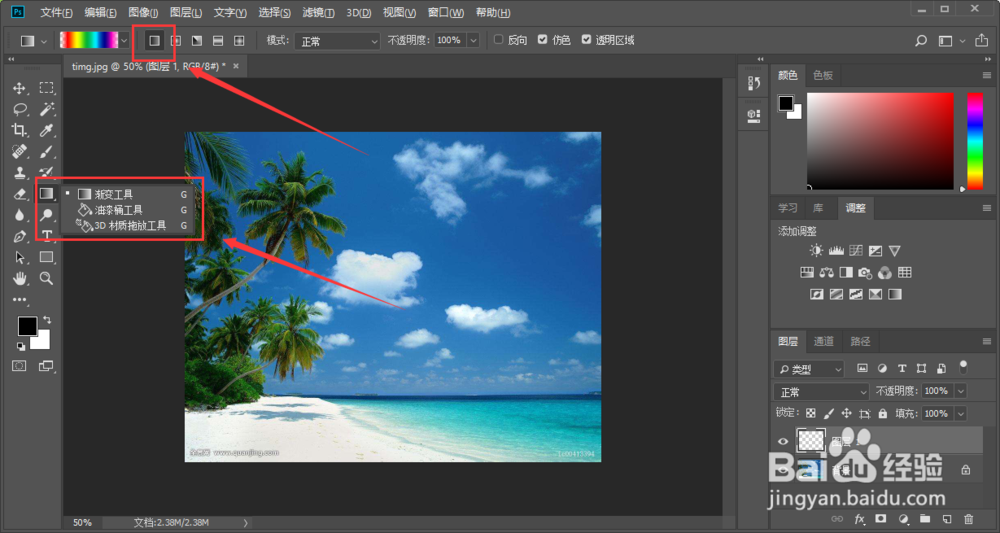Choose the angle gradient style button
Image resolution: width=1000 pixels, height=533 pixels.
pyautogui.click(x=197, y=41)
